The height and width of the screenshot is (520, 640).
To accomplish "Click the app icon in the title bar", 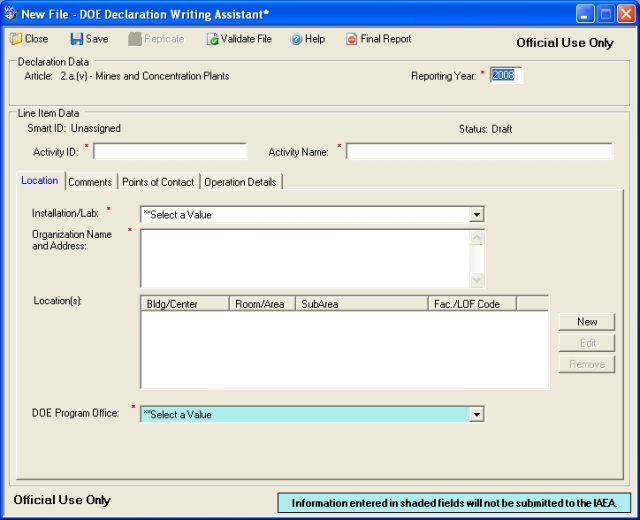I will [11, 12].
